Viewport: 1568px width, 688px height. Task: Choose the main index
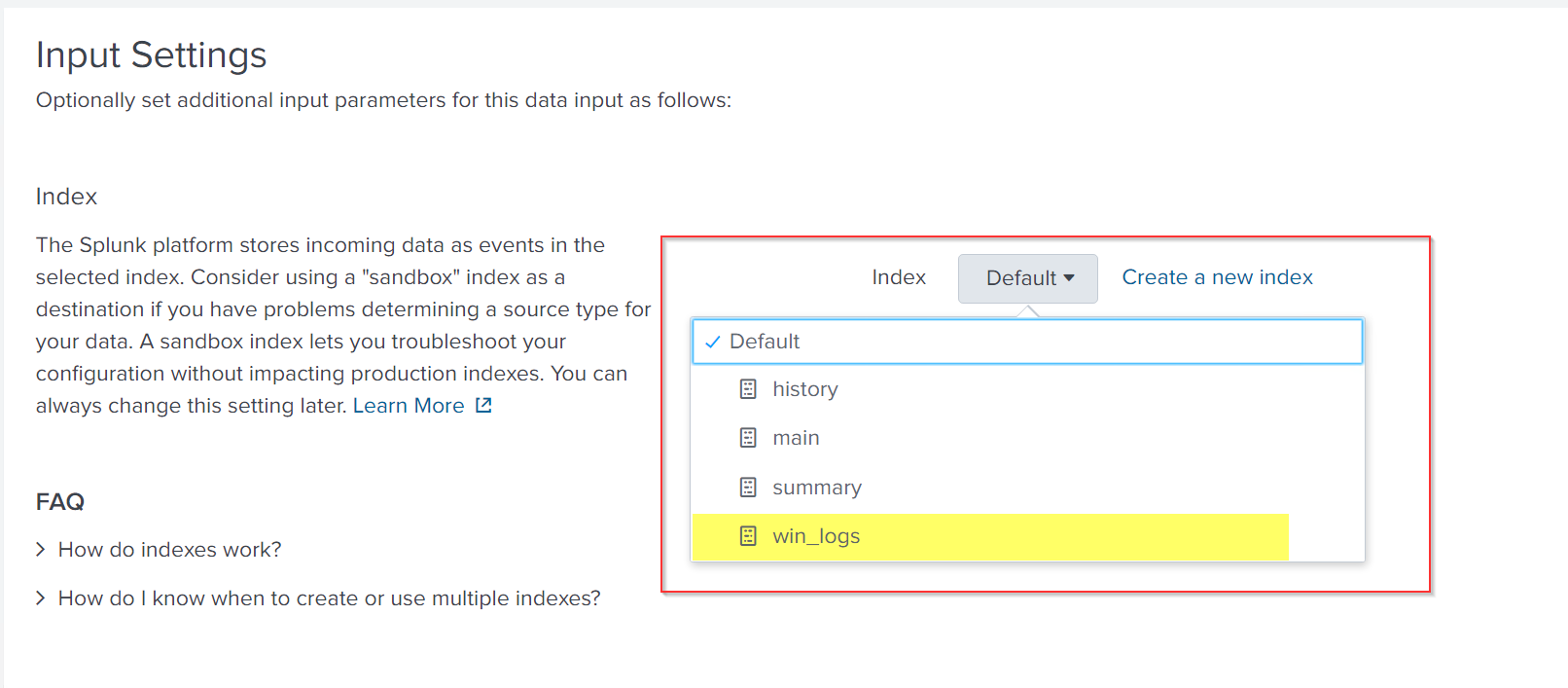(x=1027, y=438)
